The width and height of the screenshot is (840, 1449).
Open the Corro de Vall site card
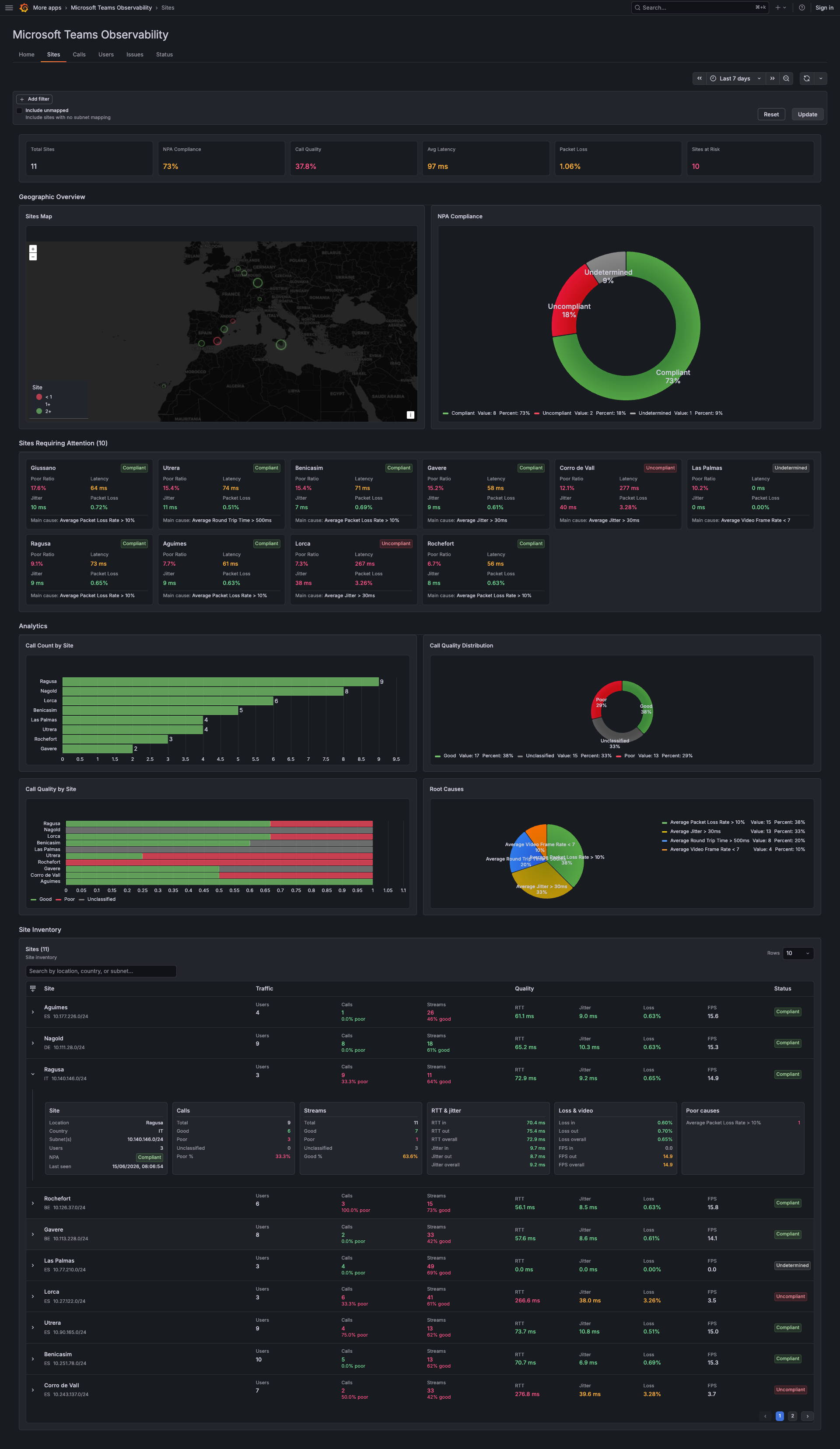[618, 494]
